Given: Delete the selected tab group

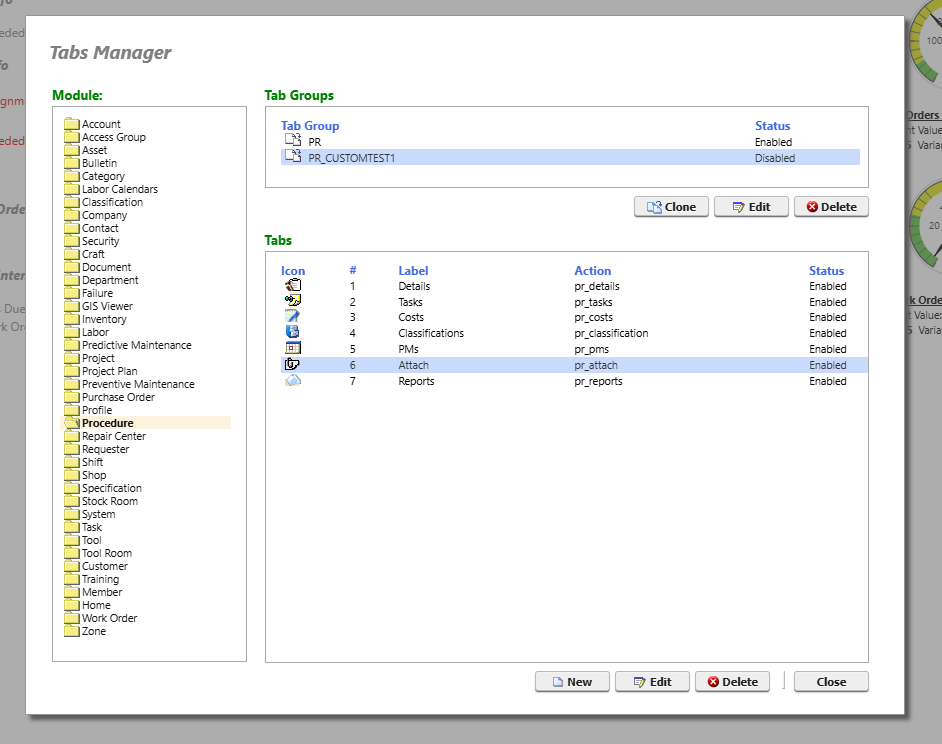Looking at the screenshot, I should click(831, 207).
